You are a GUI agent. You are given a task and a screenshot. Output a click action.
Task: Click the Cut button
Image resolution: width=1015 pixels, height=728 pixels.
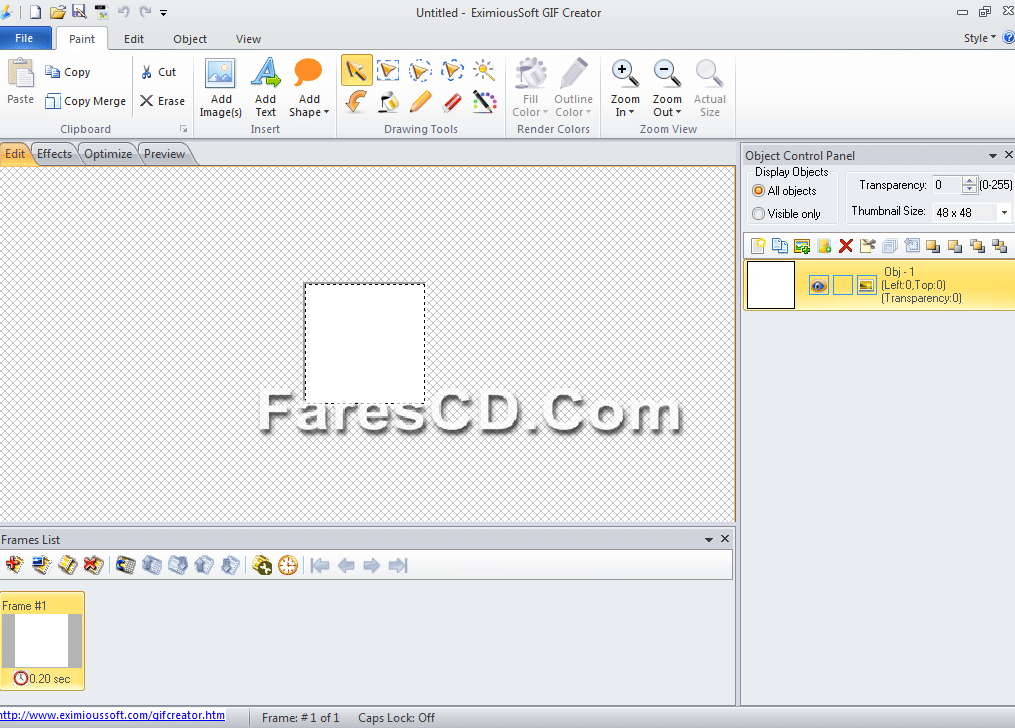(x=159, y=72)
